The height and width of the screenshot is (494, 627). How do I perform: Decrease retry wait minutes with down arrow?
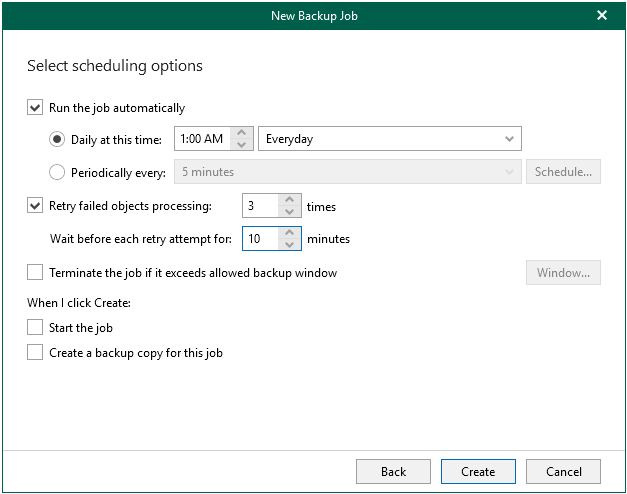(290, 244)
